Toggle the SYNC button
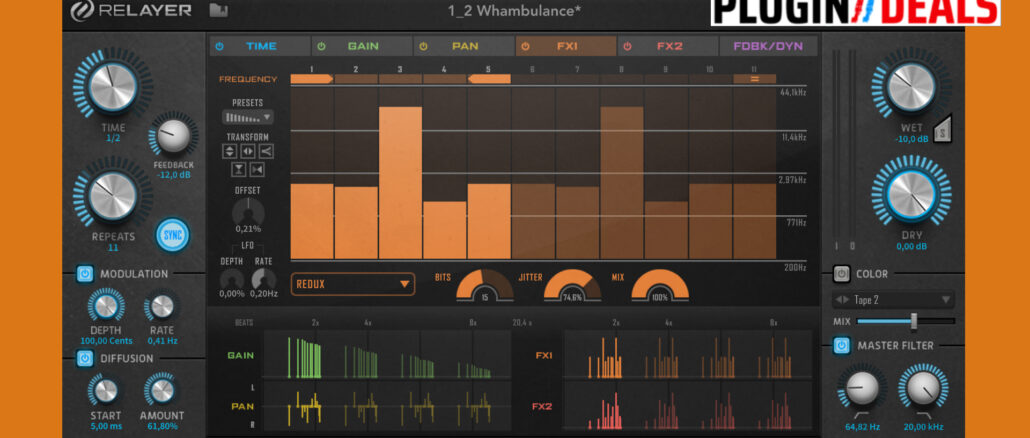This screenshot has width=1030, height=438. point(173,235)
